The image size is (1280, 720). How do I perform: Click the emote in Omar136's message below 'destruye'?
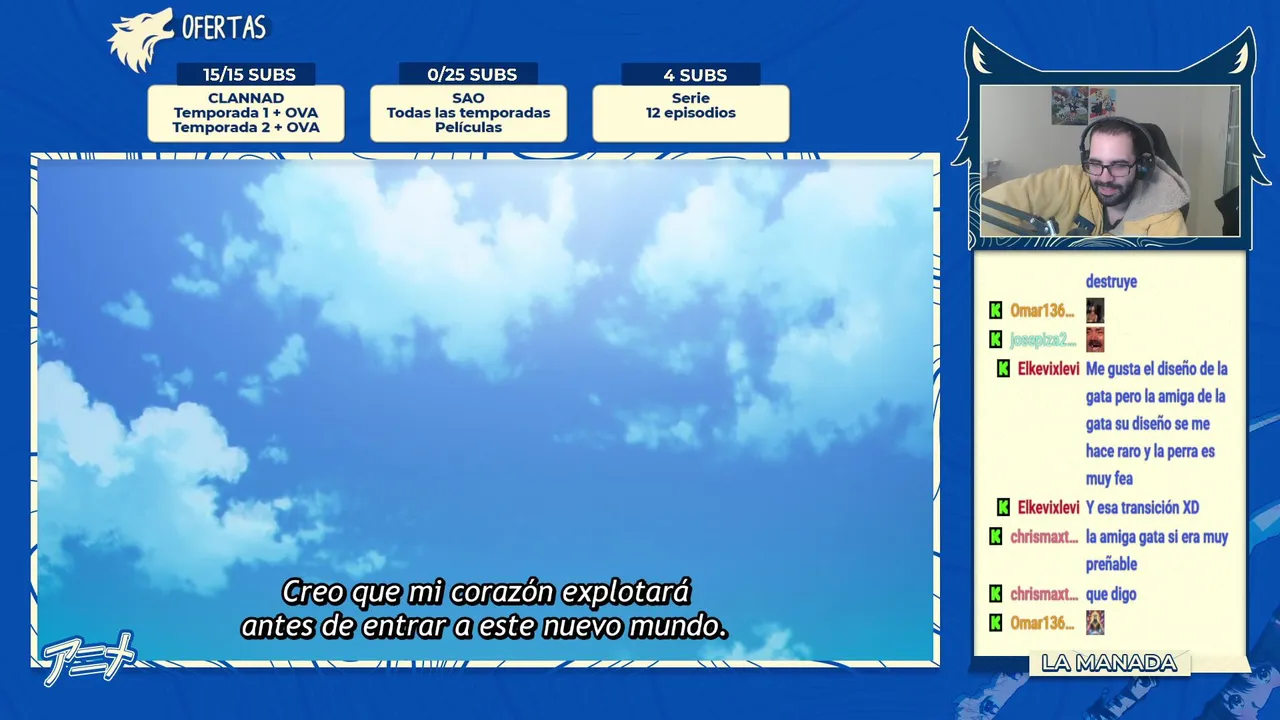(1095, 310)
